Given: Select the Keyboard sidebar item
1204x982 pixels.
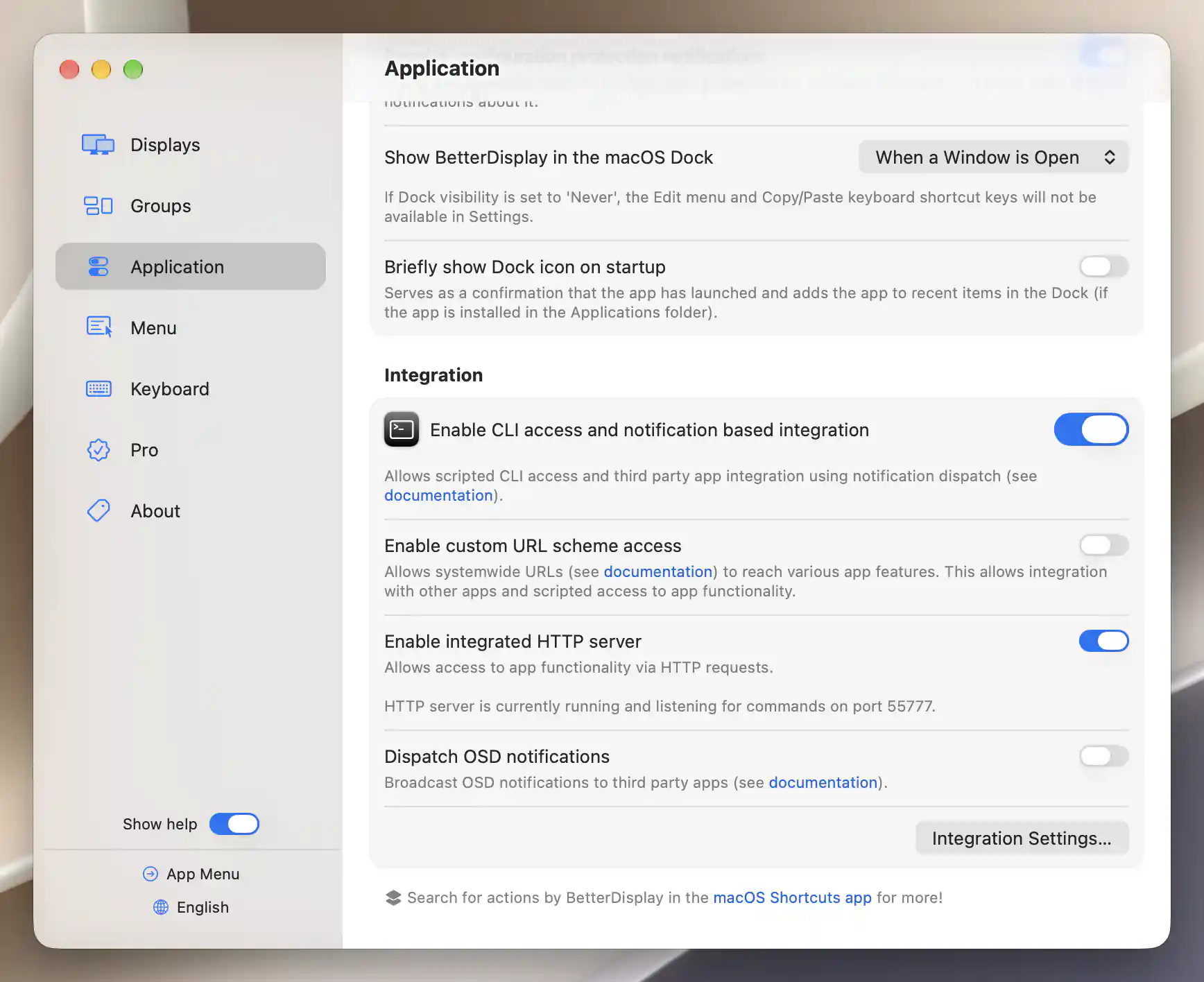Looking at the screenshot, I should [x=191, y=389].
